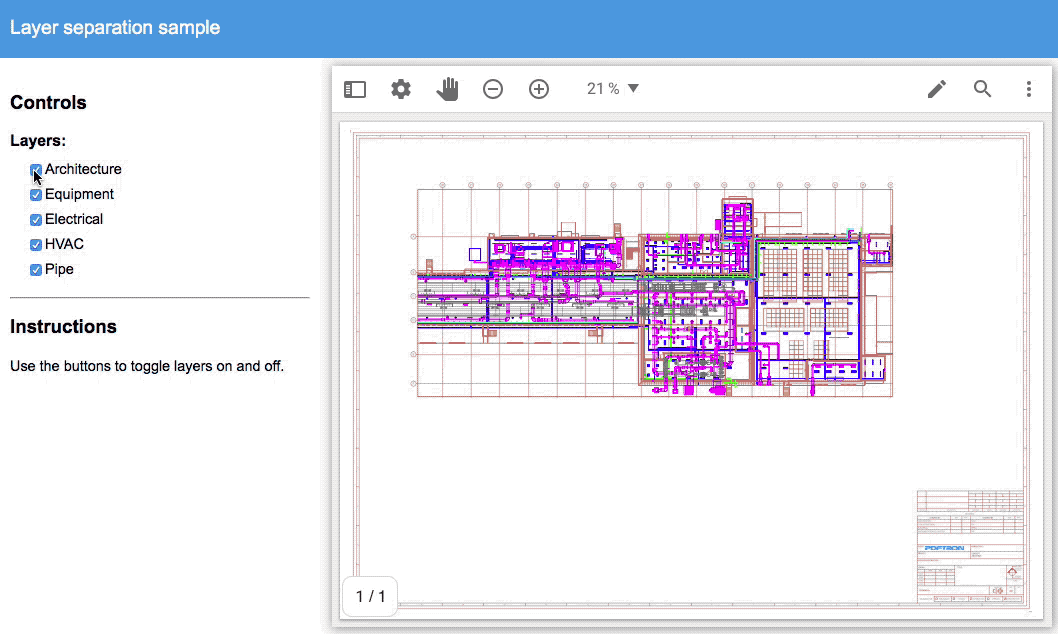
Task: Click the title block in the drawing
Action: pyautogui.click(x=970, y=546)
